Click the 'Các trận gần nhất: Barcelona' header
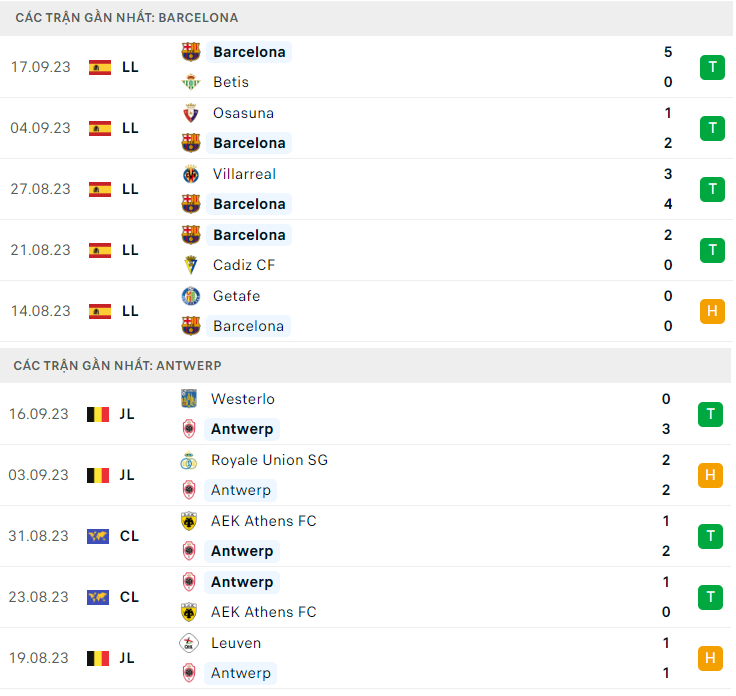Image resolution: width=736 pixels, height=696 pixels. click(x=126, y=18)
